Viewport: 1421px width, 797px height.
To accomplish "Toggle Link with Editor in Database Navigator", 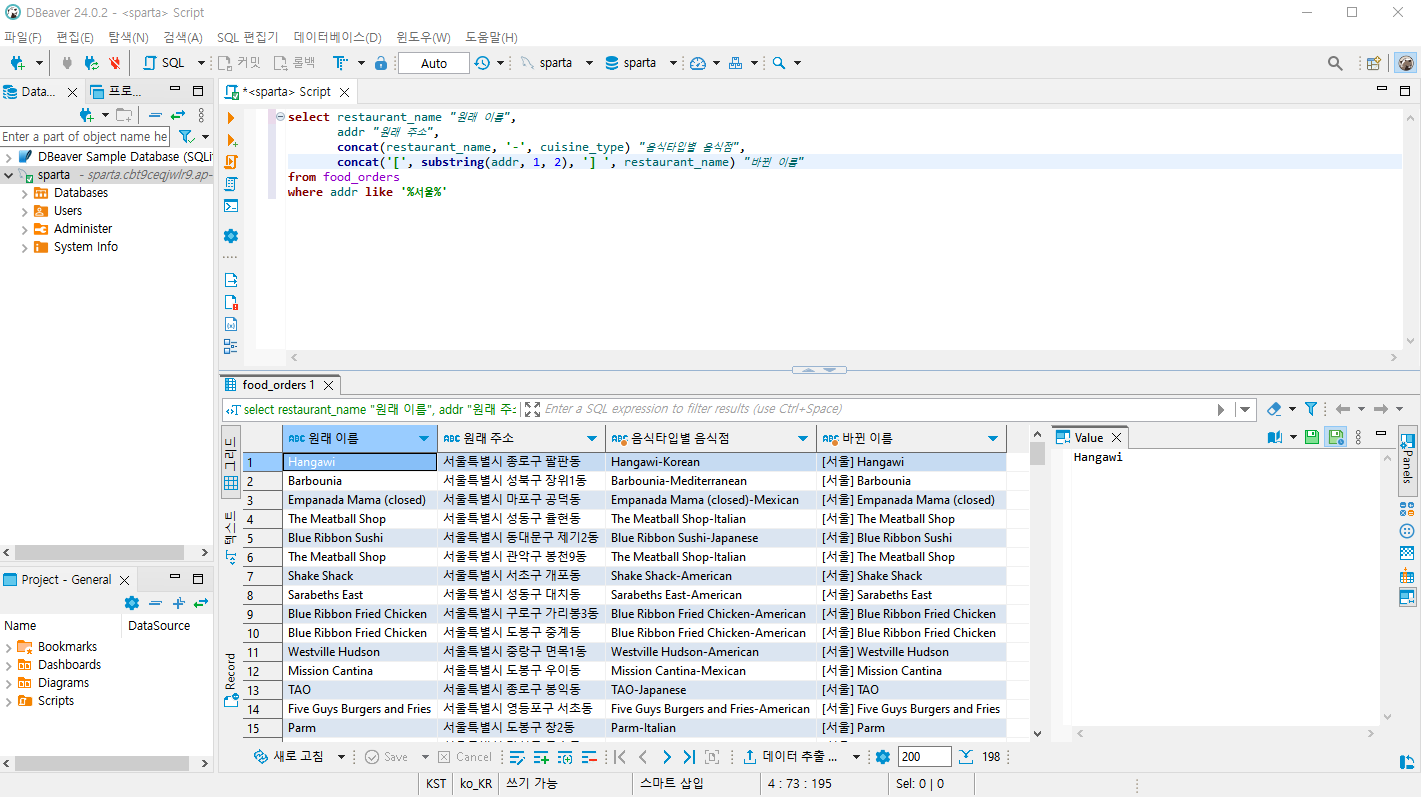I will (178, 115).
